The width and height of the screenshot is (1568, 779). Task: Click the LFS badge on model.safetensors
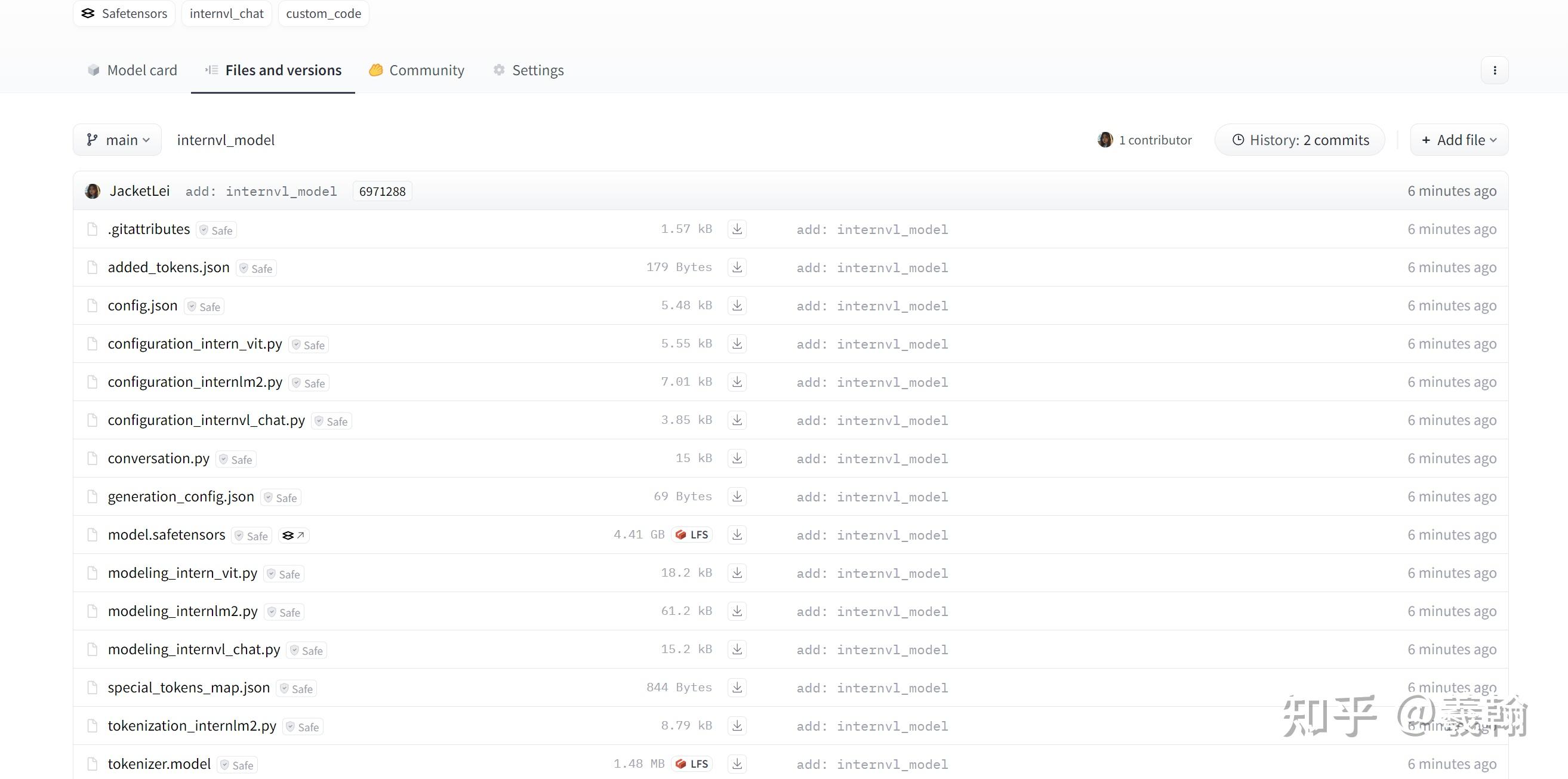tap(692, 535)
